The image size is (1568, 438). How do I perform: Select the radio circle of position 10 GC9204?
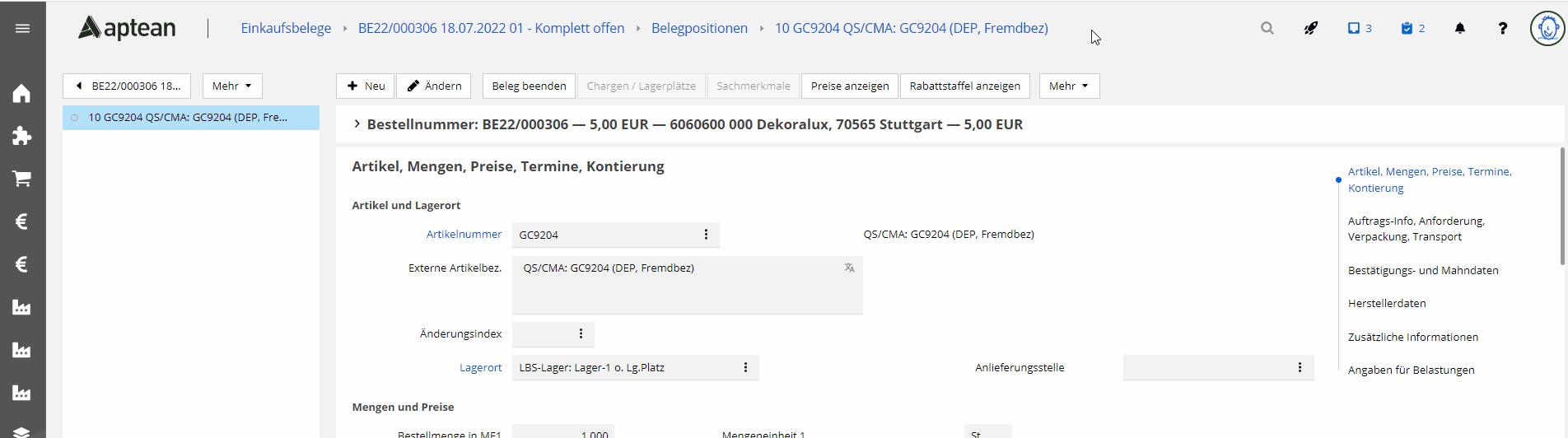point(75,118)
